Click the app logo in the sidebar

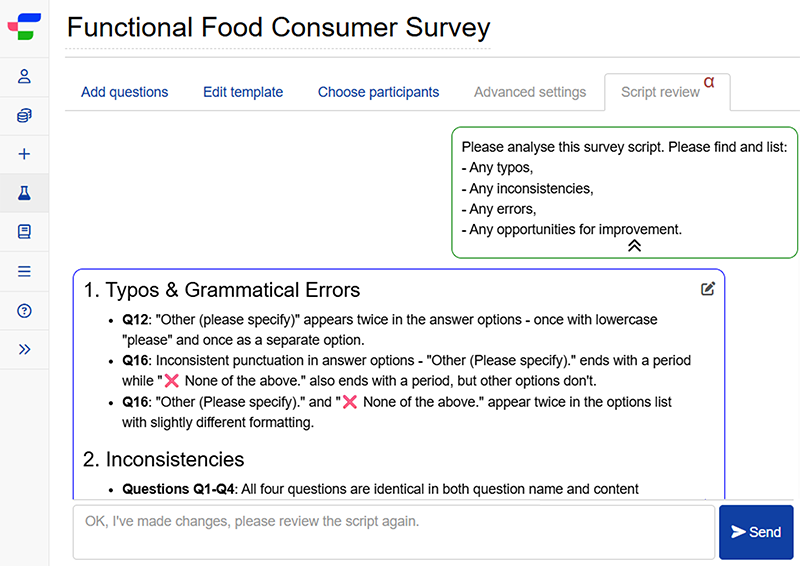[24, 27]
